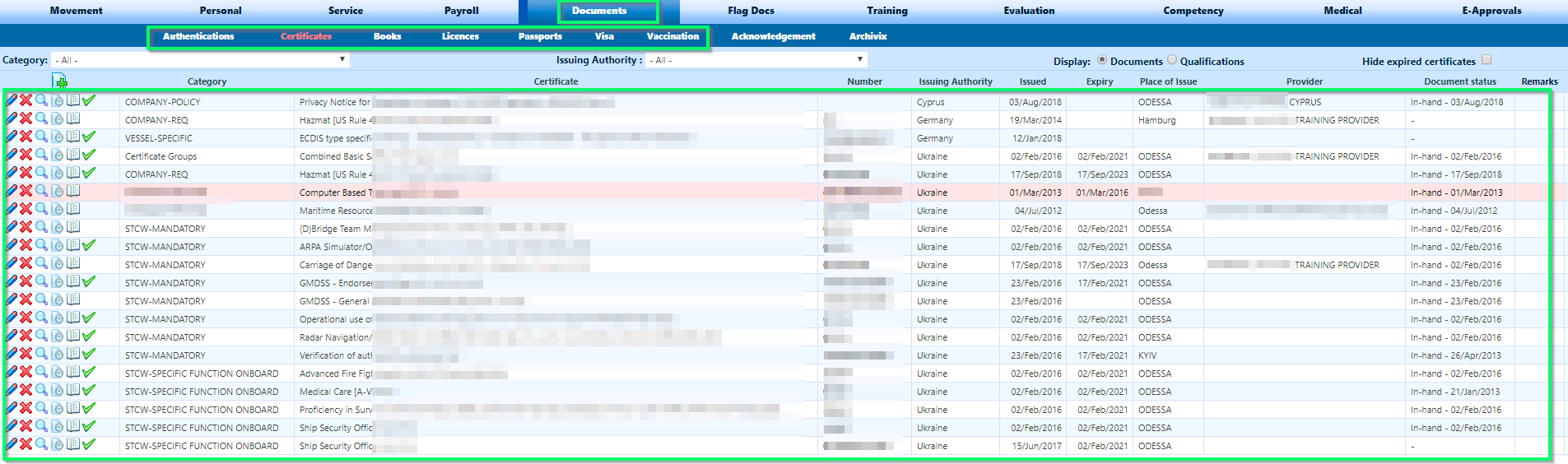Open the Category filter dropdown
The height and width of the screenshot is (464, 1568).
tap(201, 60)
